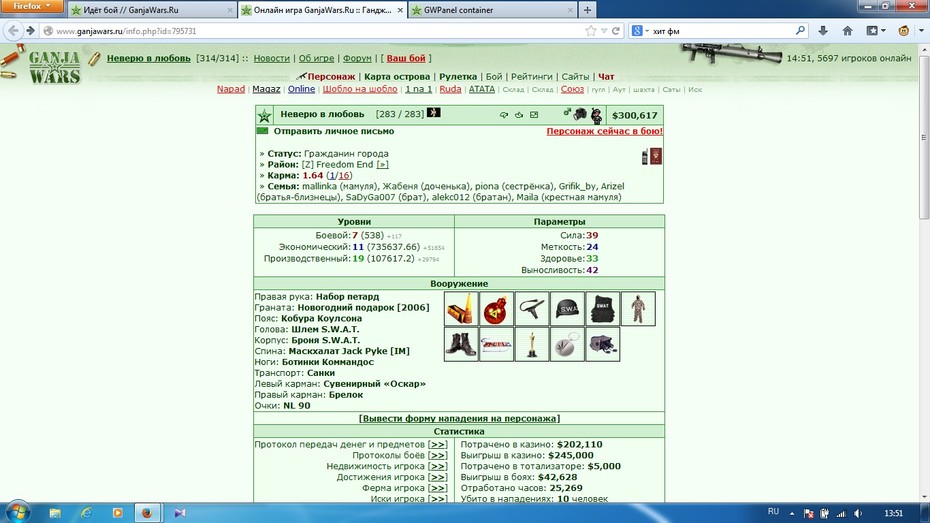Click the green envelope mail icon

point(263,131)
